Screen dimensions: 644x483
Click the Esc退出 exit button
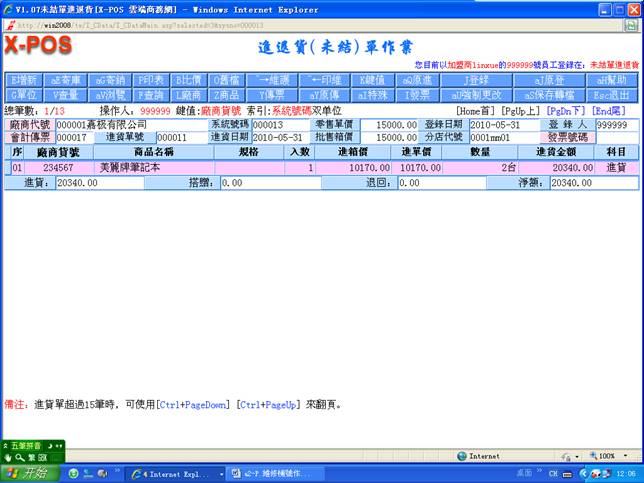pyautogui.click(x=614, y=94)
